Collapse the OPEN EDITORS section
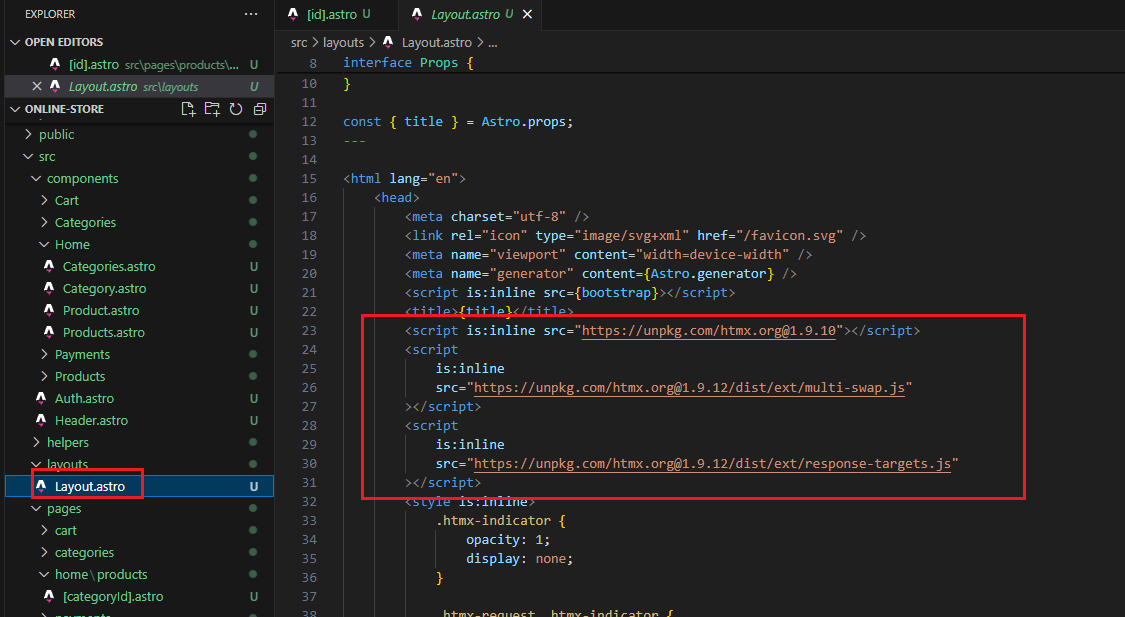 tap(14, 42)
